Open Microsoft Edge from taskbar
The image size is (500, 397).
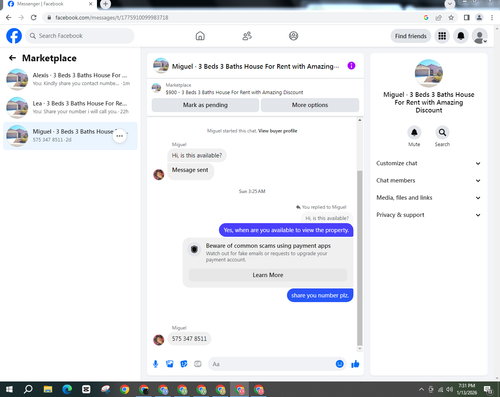[x=67, y=389]
